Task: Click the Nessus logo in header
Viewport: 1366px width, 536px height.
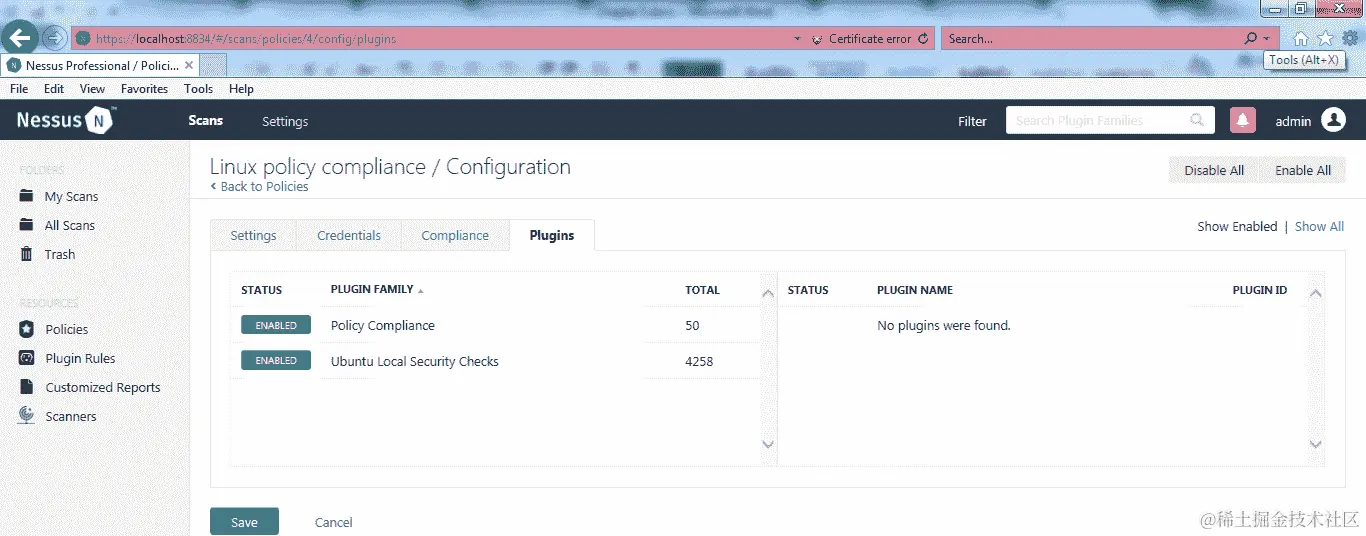Action: (x=66, y=120)
